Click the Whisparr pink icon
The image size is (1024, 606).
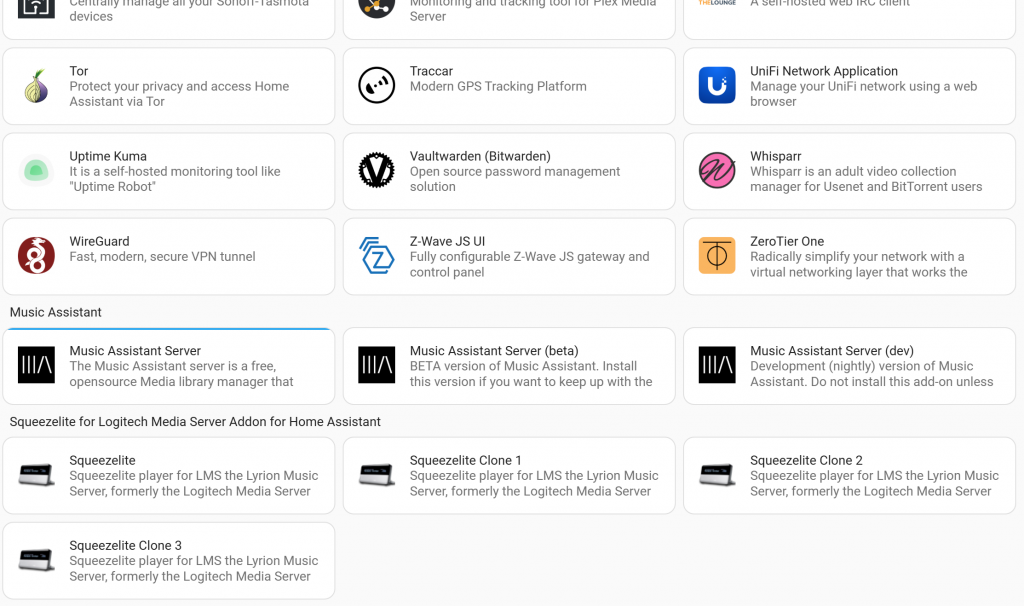[717, 171]
